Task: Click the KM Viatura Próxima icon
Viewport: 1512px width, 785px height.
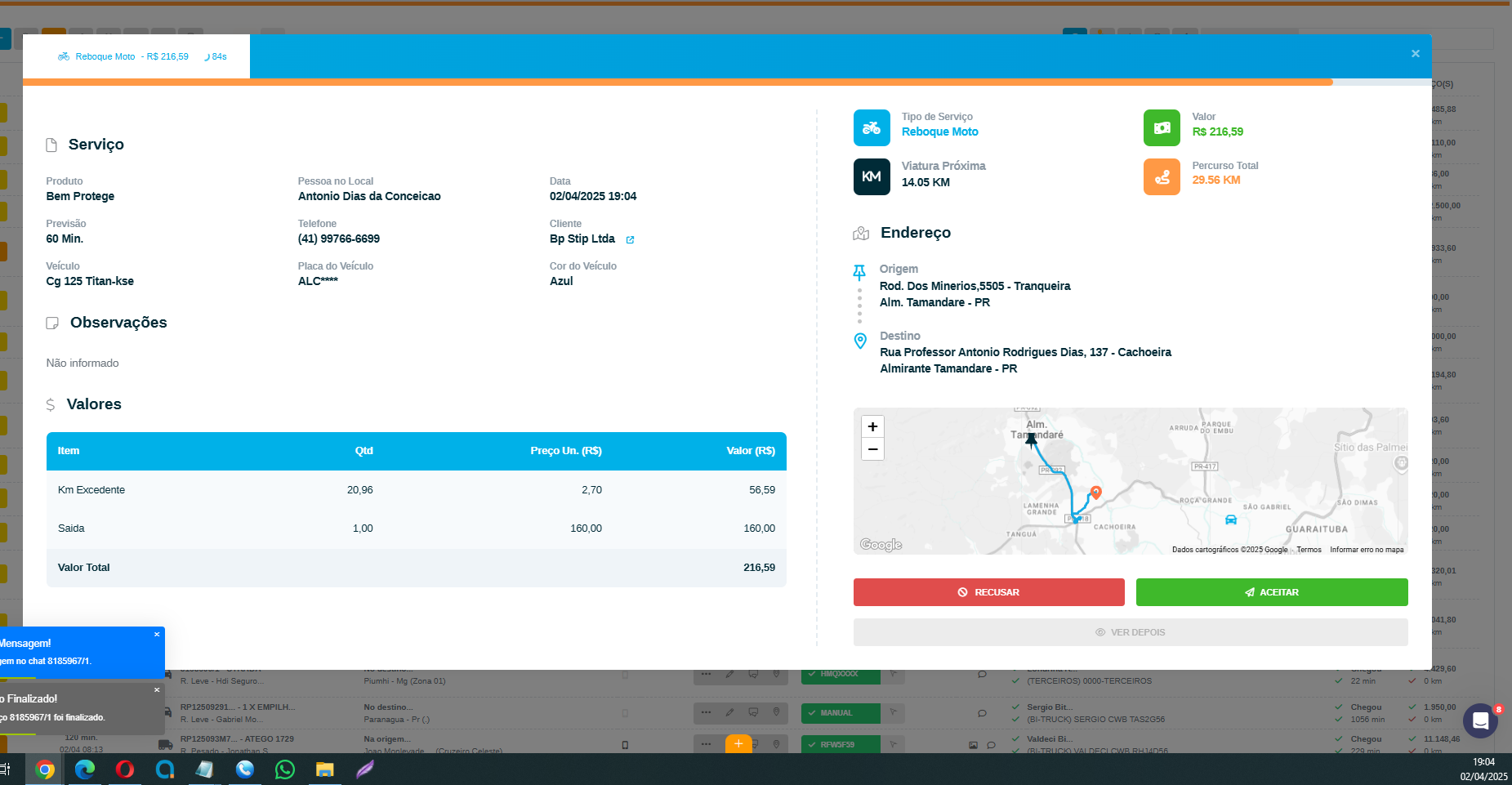Action: pos(872,177)
